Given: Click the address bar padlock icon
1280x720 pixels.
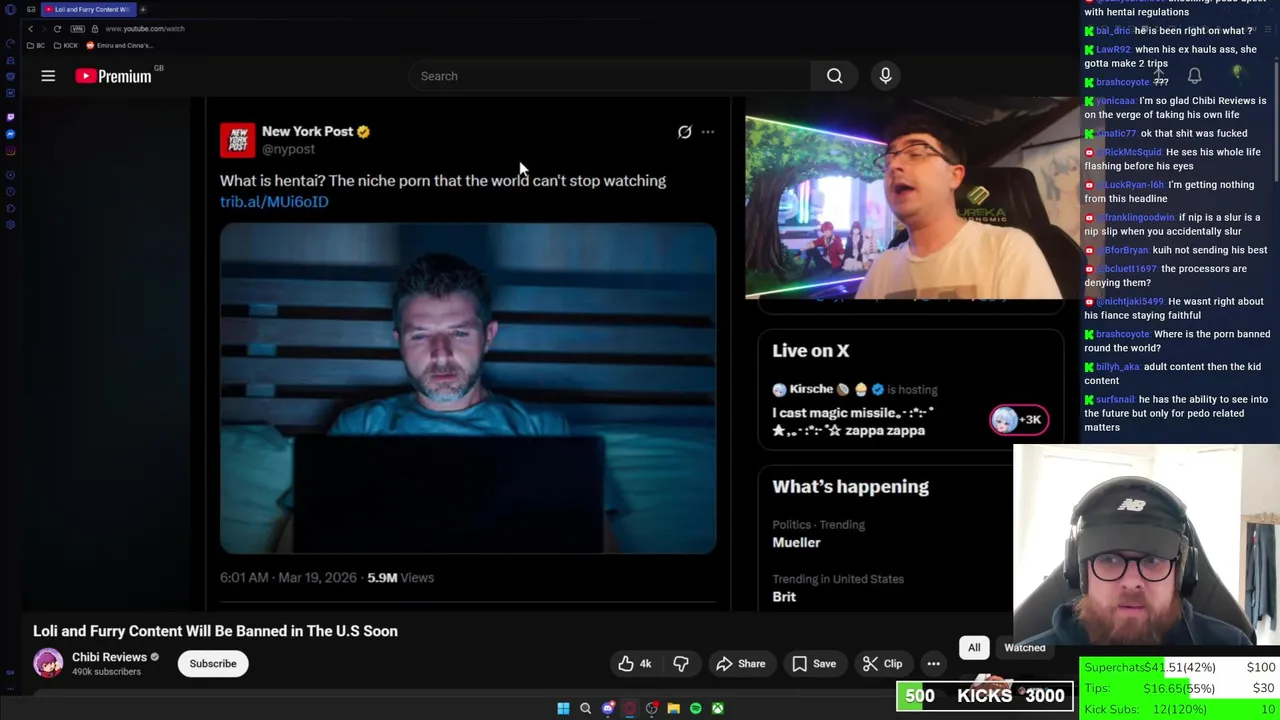Looking at the screenshot, I should [95, 29].
